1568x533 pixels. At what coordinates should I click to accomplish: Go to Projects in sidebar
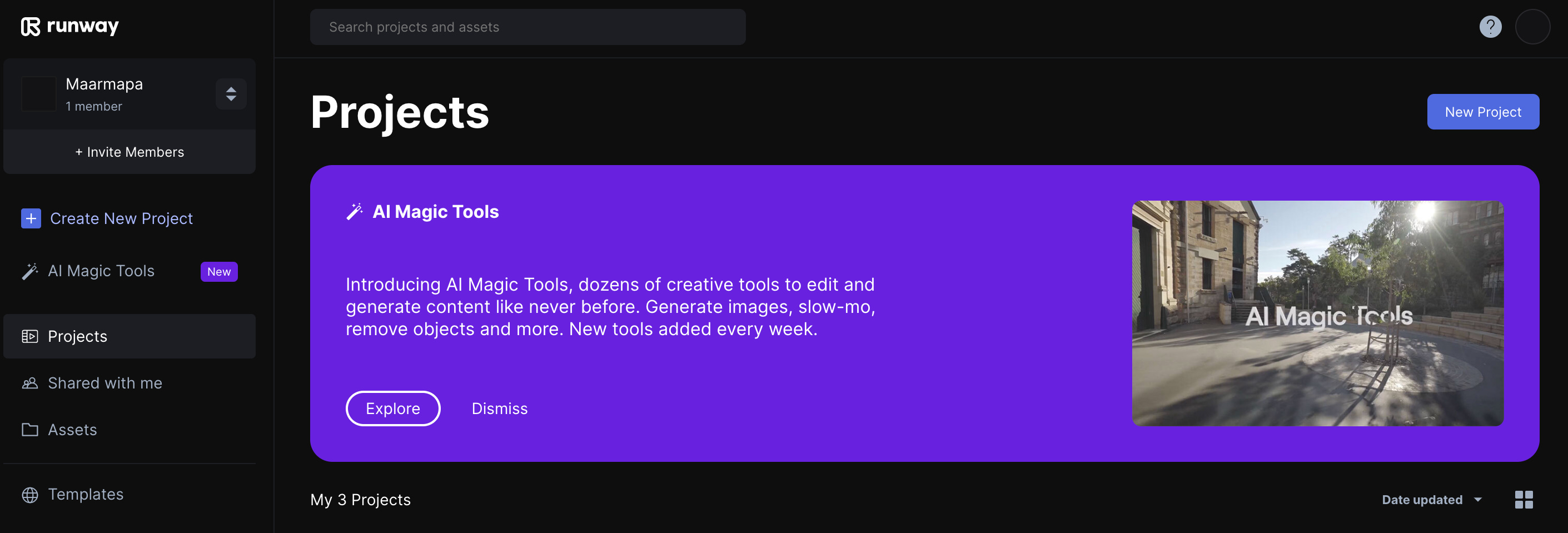pos(130,336)
